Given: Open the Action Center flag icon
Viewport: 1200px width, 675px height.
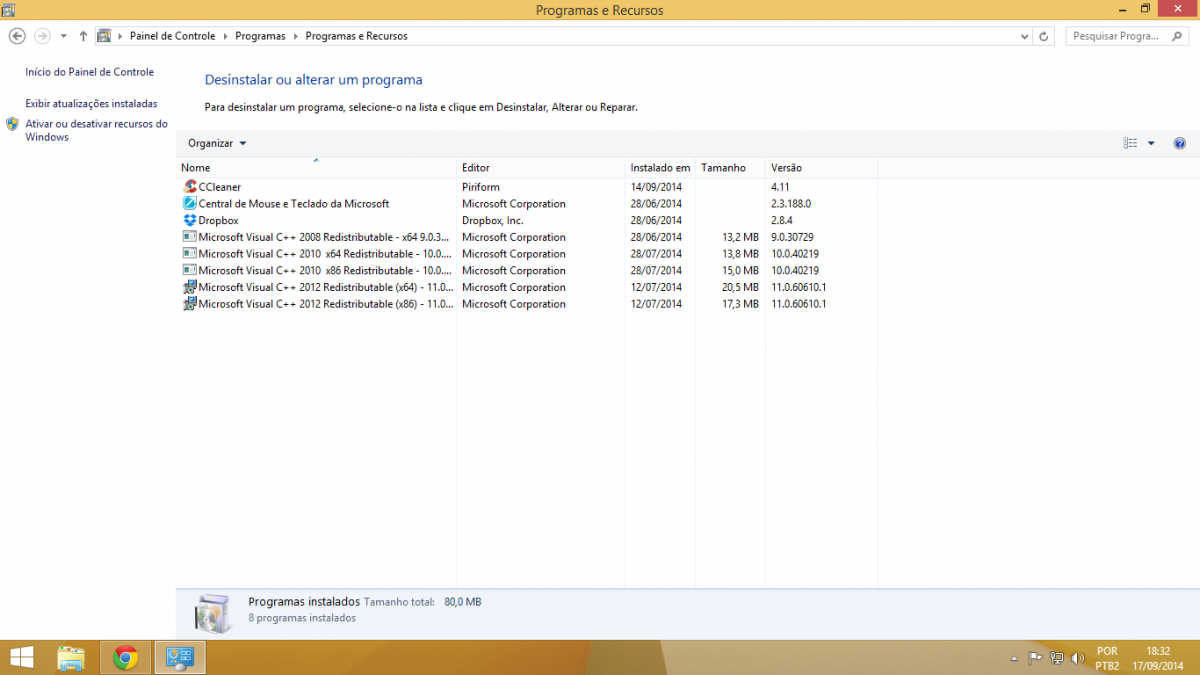Looking at the screenshot, I should point(1036,658).
